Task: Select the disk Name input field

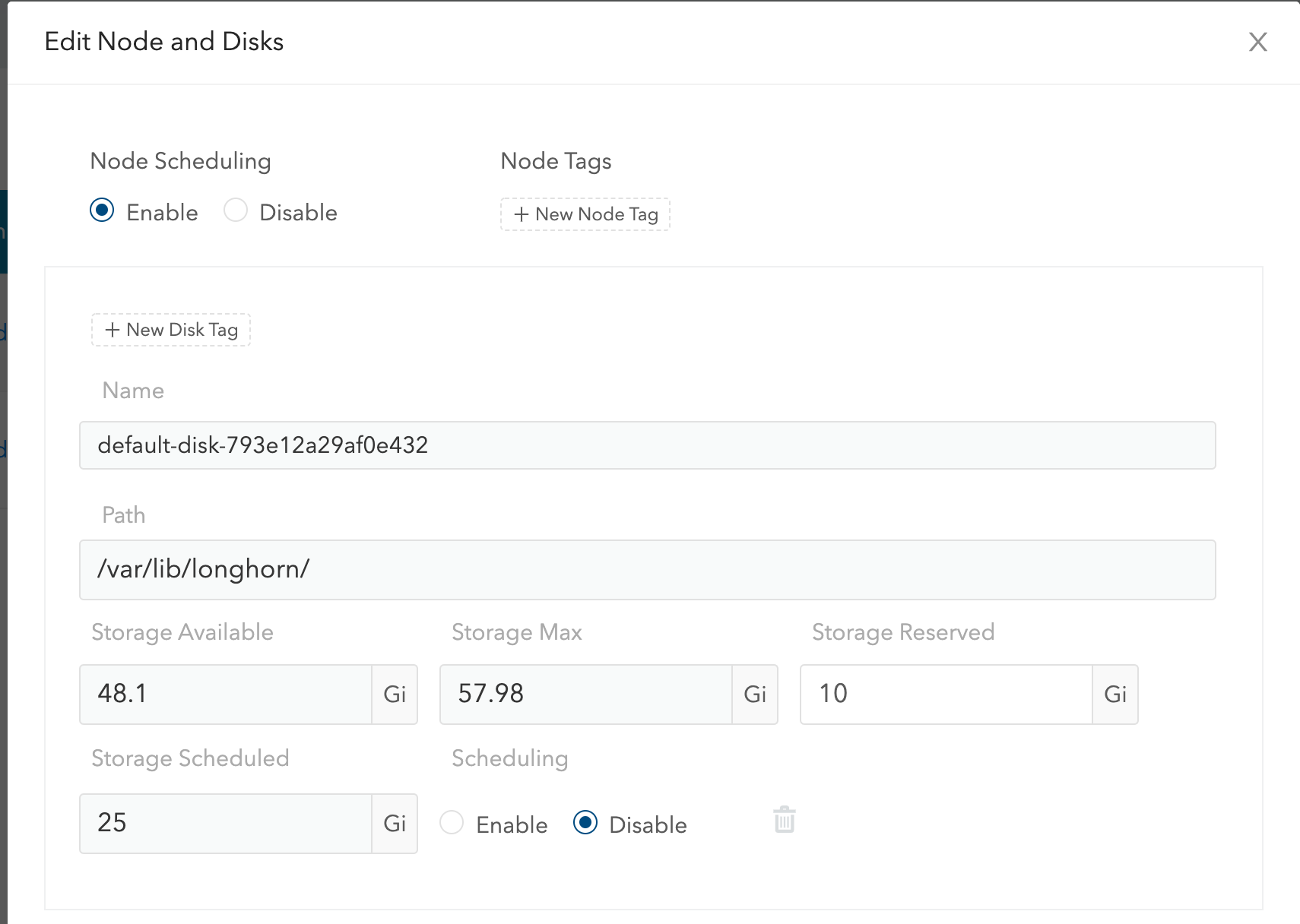Action: (x=646, y=445)
